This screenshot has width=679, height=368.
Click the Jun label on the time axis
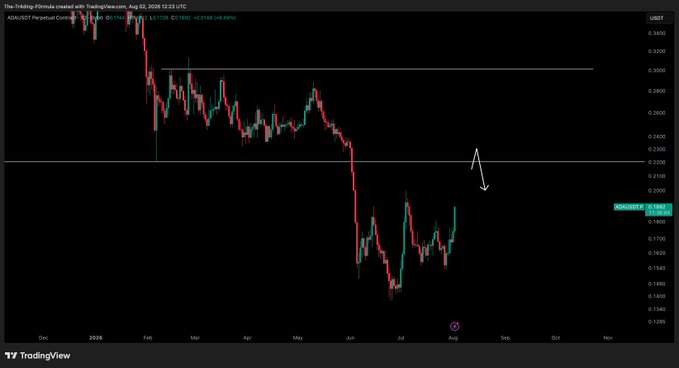350,338
